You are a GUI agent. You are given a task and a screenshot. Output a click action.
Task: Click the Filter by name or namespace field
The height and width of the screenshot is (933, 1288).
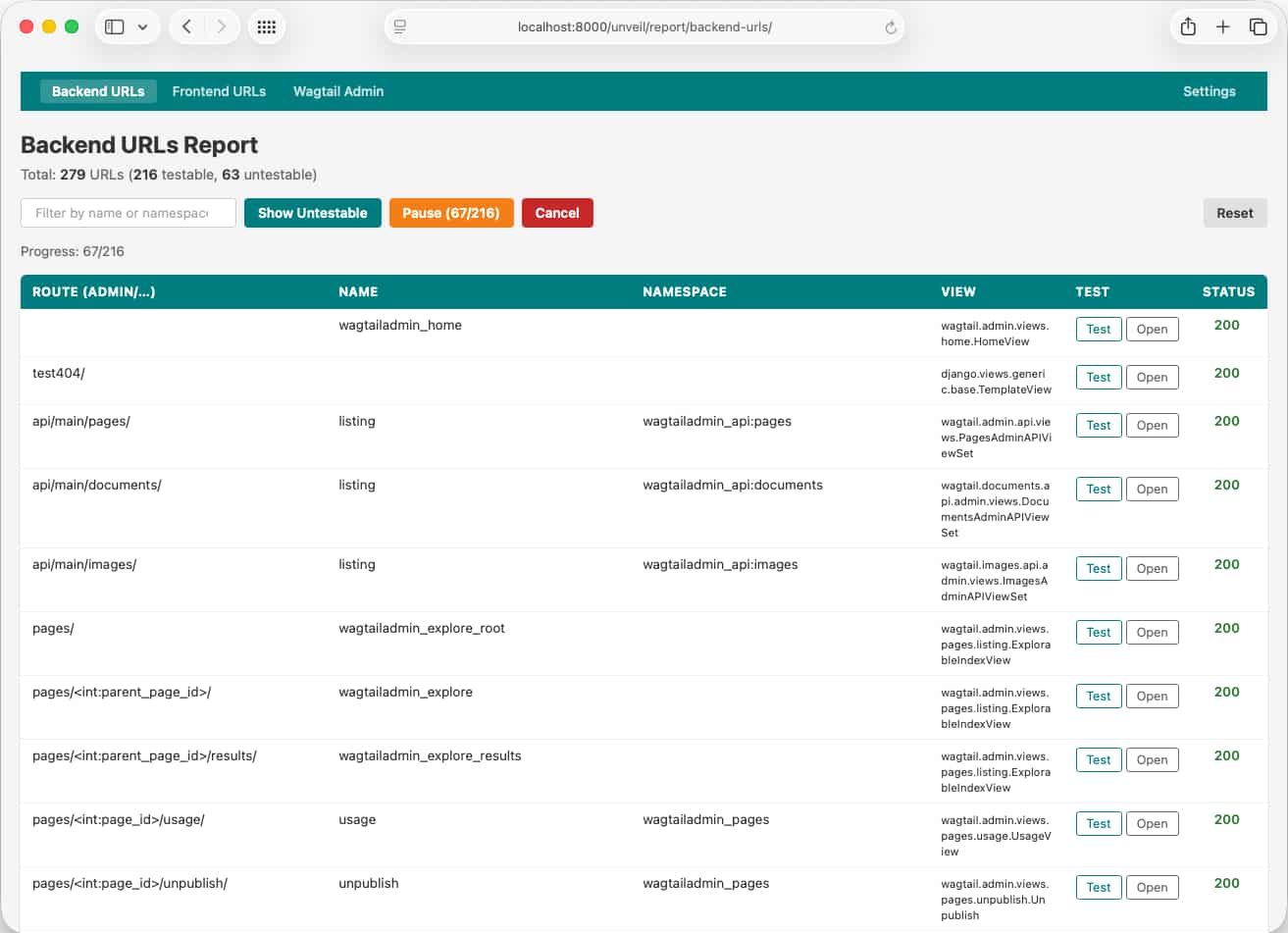pos(129,213)
